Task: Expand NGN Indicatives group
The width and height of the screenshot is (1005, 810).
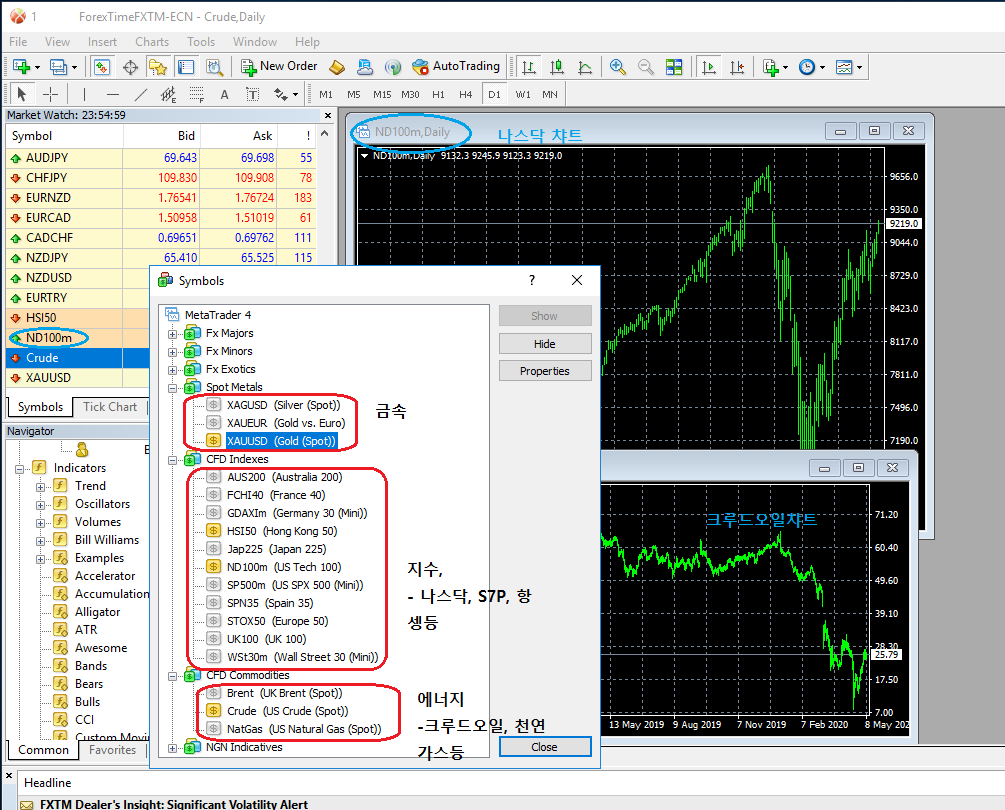Action: pos(172,748)
